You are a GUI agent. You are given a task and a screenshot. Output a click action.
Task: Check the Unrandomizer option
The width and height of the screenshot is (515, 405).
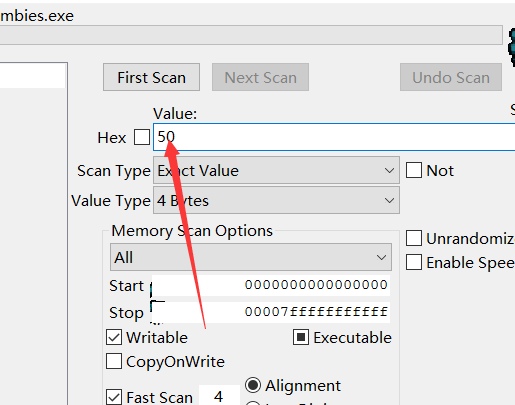coord(414,238)
